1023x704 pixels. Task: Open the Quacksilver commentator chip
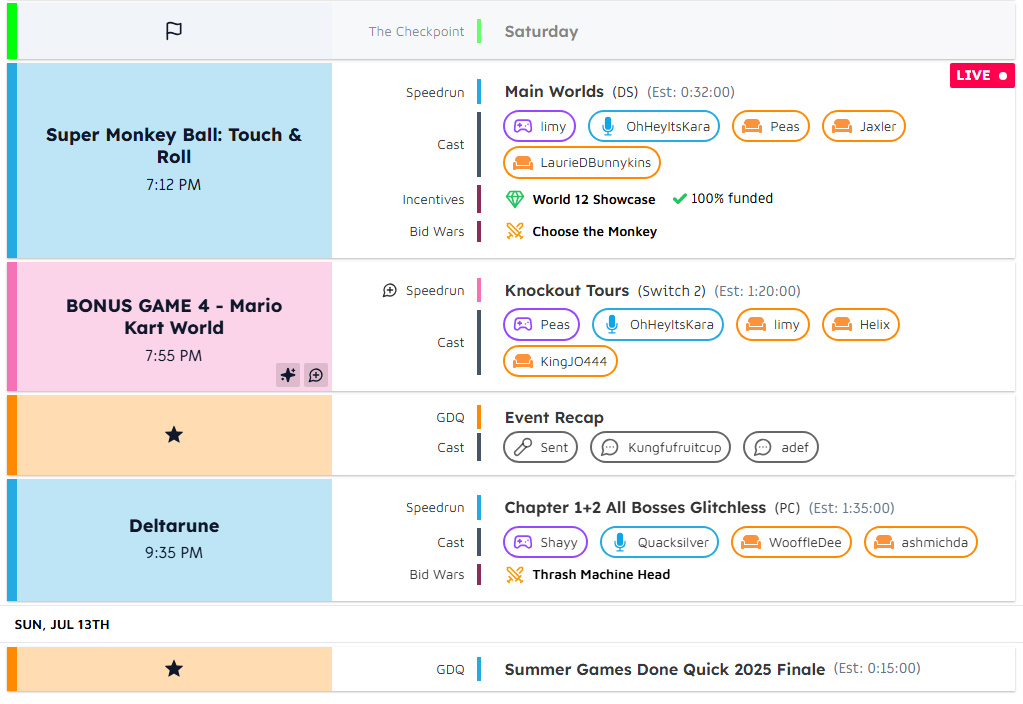point(659,542)
